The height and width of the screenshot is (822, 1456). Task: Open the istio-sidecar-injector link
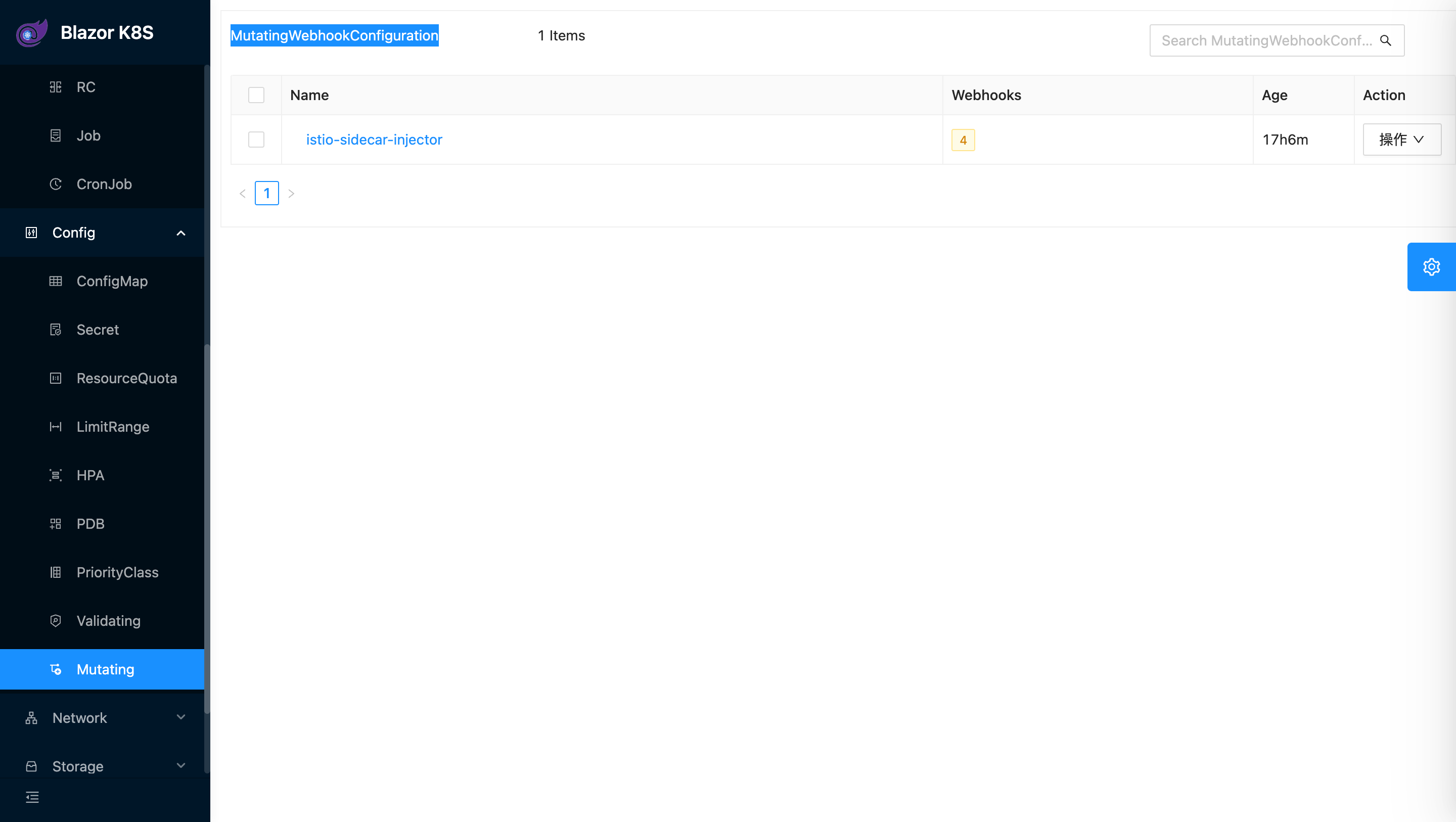pyautogui.click(x=374, y=140)
